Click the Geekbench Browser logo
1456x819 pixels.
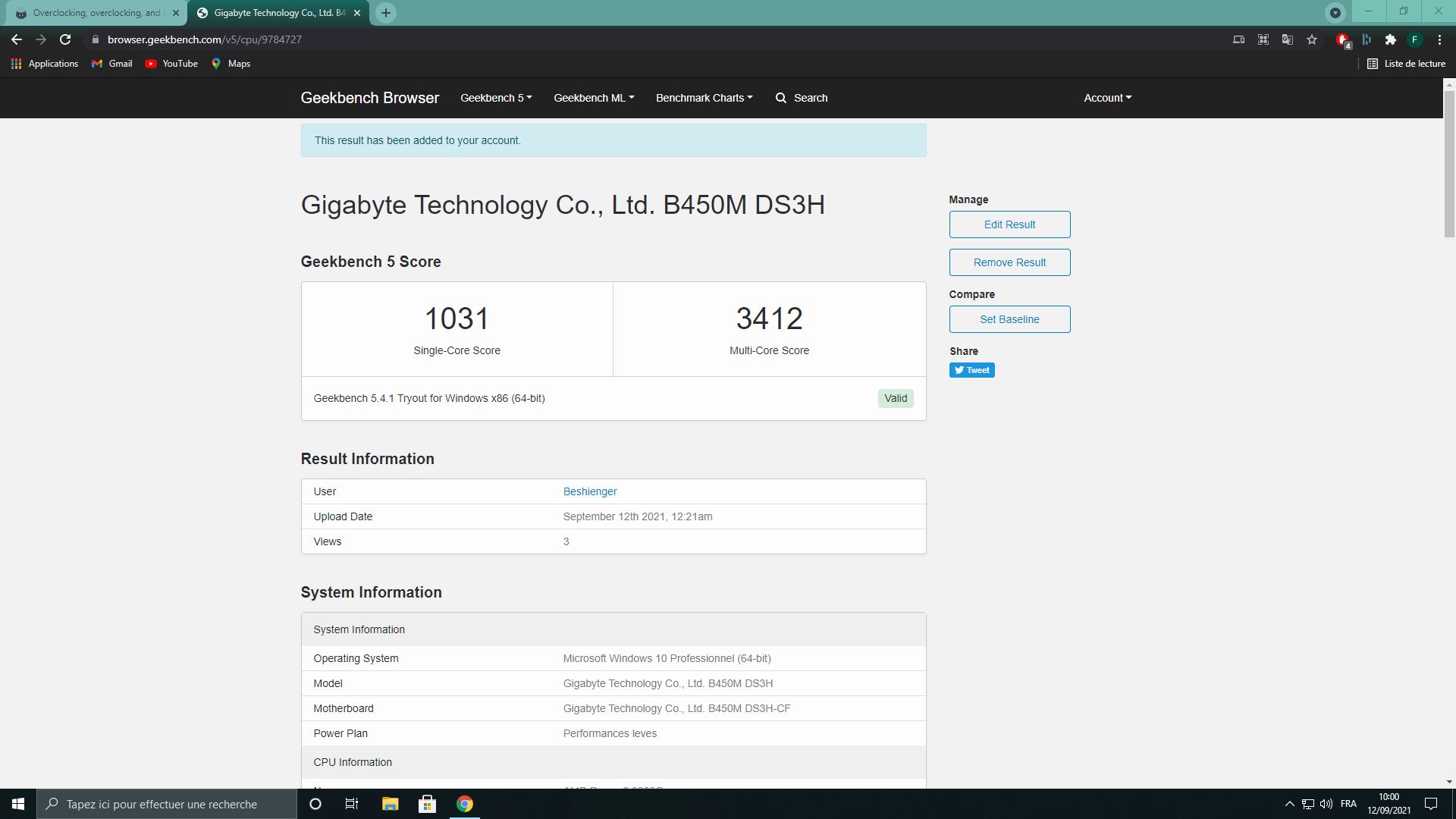pyautogui.click(x=370, y=98)
